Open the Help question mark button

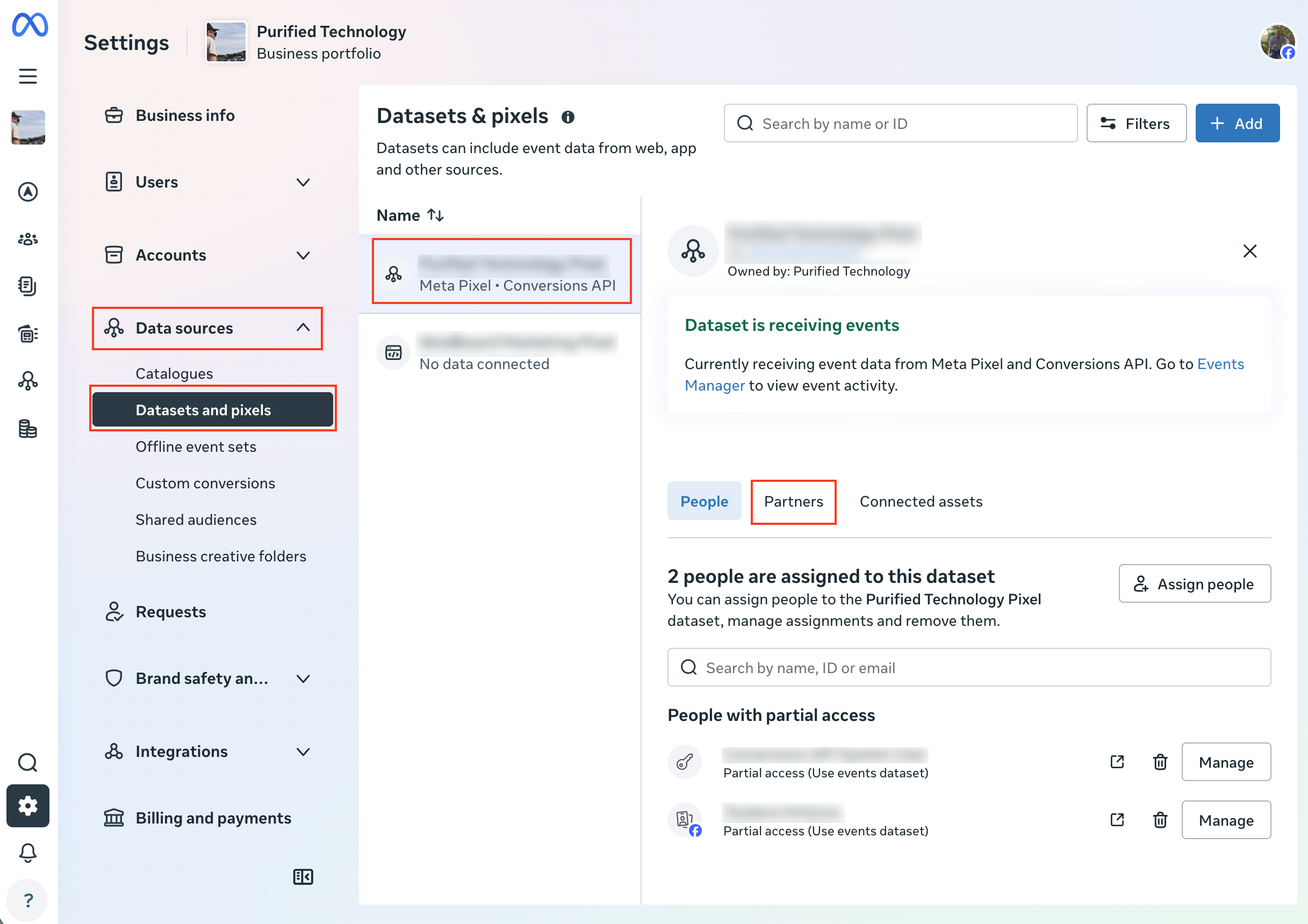tap(28, 901)
